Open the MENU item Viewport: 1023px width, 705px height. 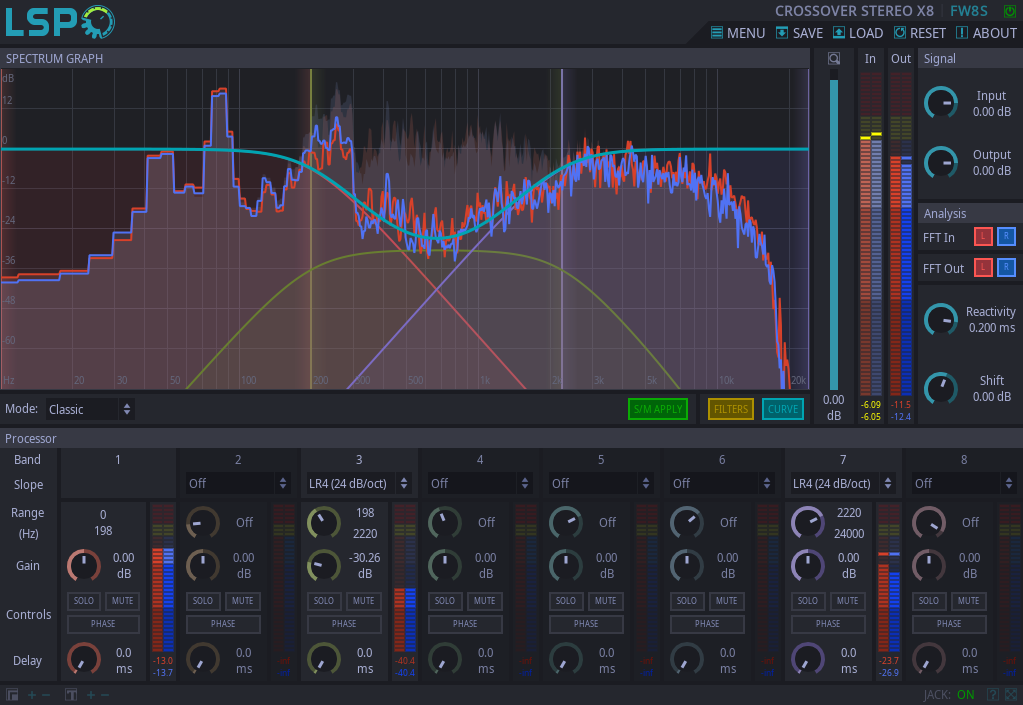[x=738, y=33]
